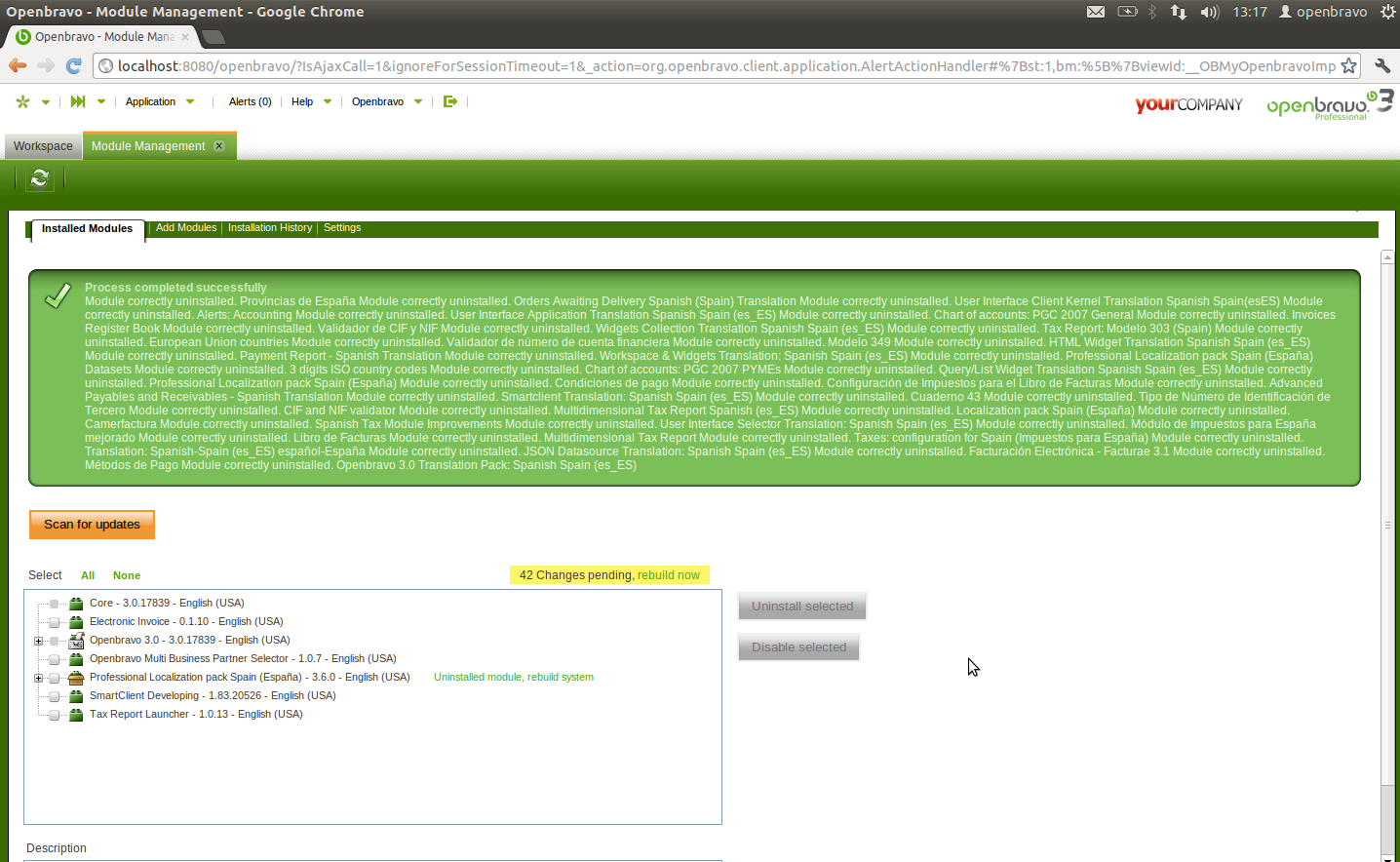
Task: Click the Openbravo favicon on browser tab
Action: 23,37
